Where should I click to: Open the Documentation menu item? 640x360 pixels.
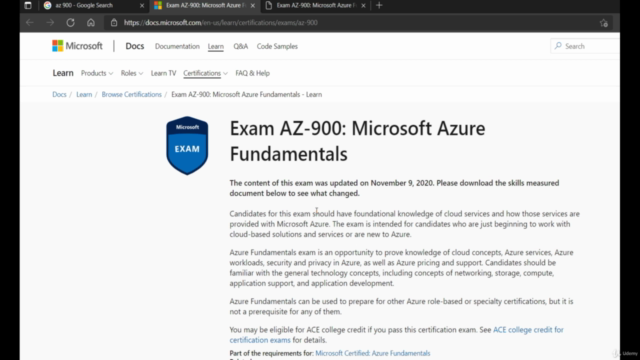177,46
